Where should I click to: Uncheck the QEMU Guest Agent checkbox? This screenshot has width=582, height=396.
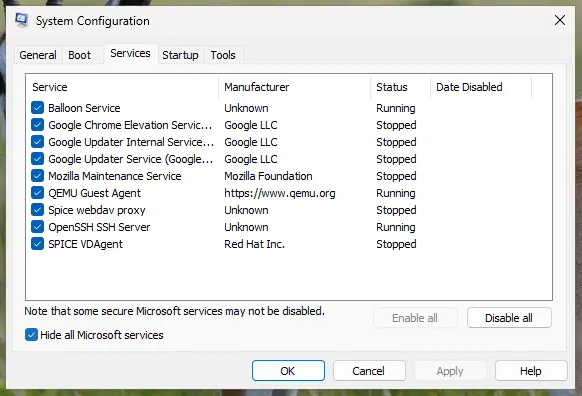[37, 193]
